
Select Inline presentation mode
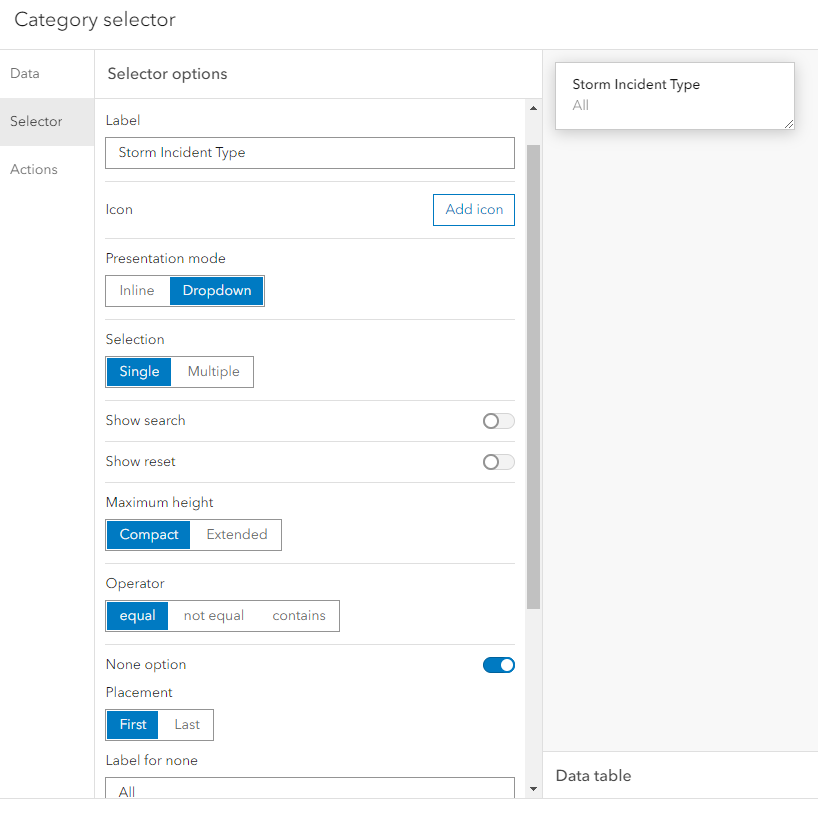pyautogui.click(x=136, y=290)
